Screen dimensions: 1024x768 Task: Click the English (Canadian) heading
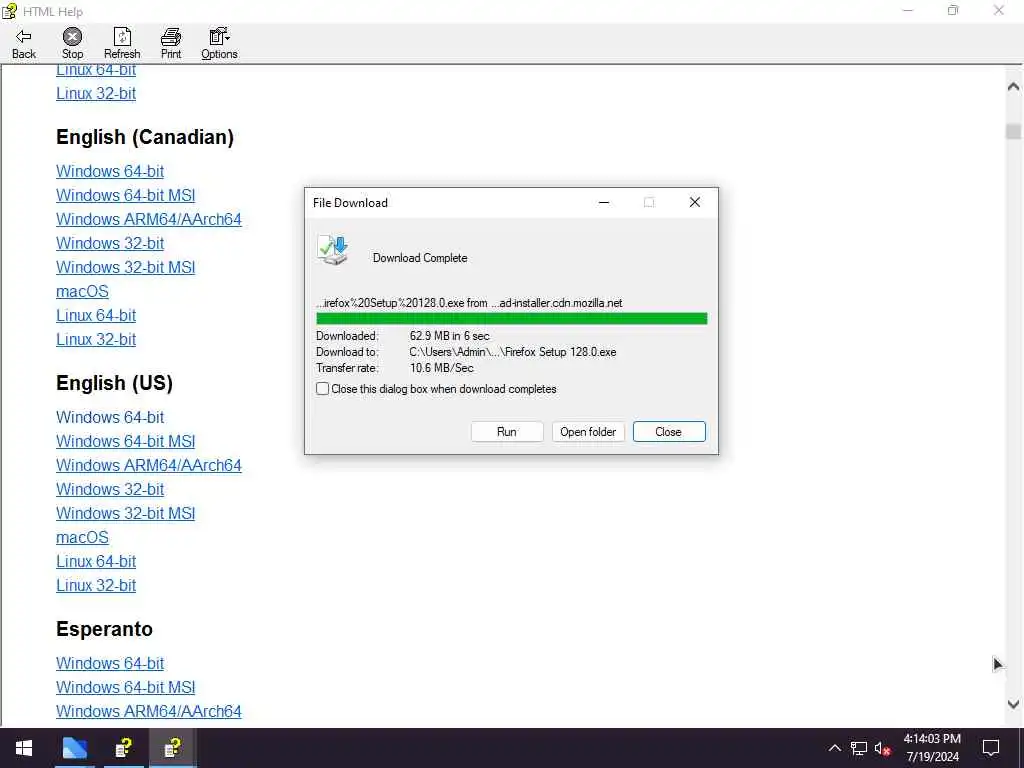pos(145,137)
